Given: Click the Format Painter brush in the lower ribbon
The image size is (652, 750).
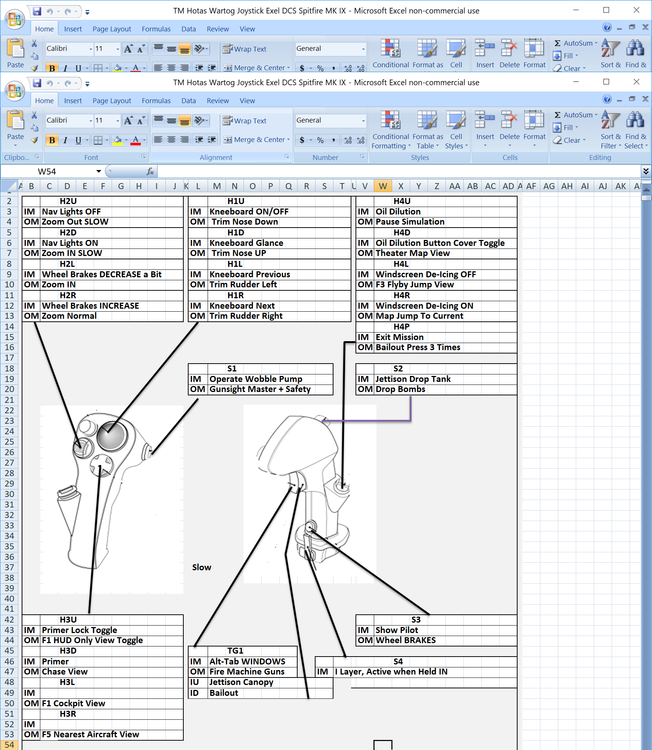Looking at the screenshot, I should click(x=36, y=141).
